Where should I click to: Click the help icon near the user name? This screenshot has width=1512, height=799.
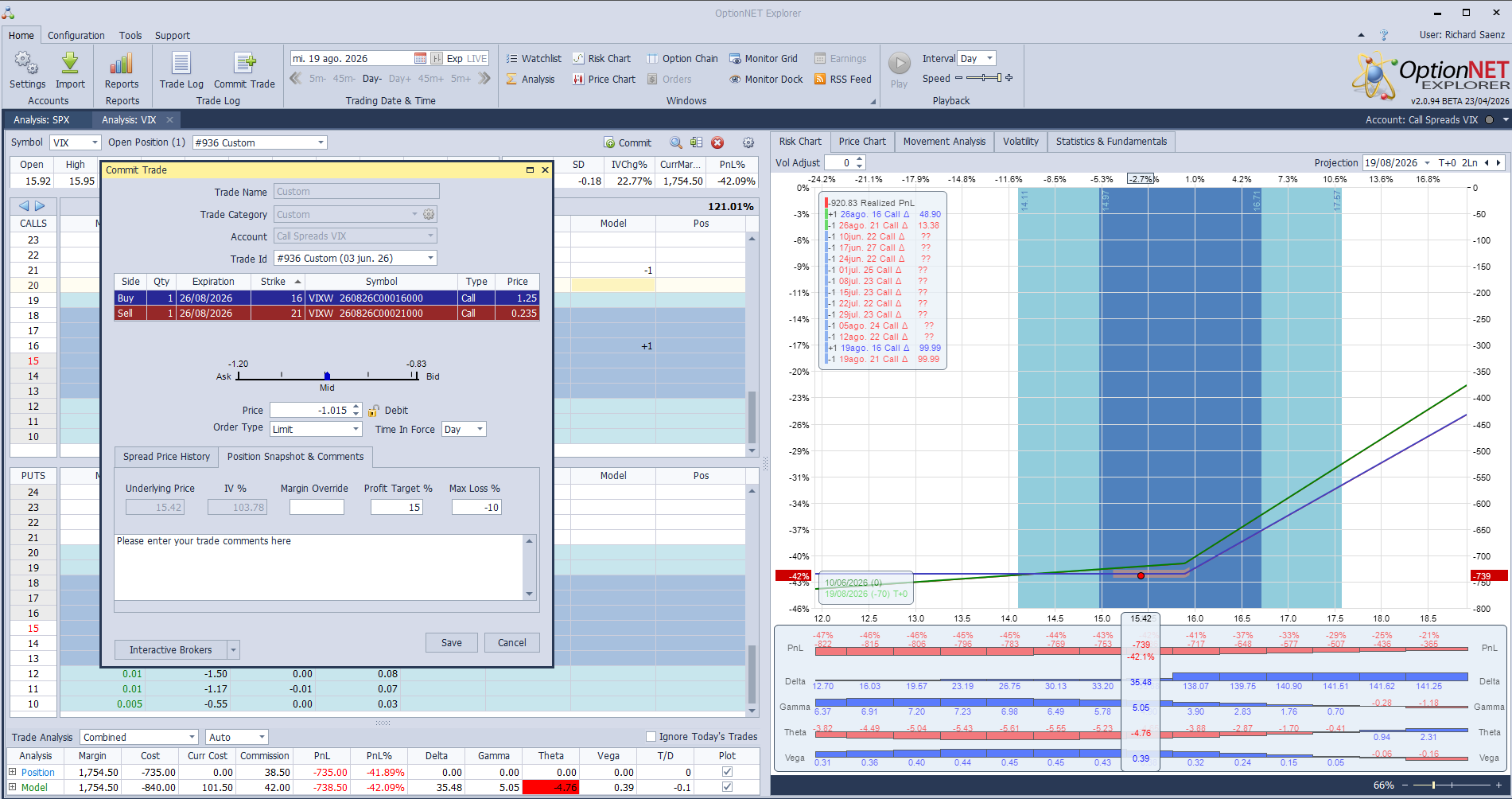1384,35
